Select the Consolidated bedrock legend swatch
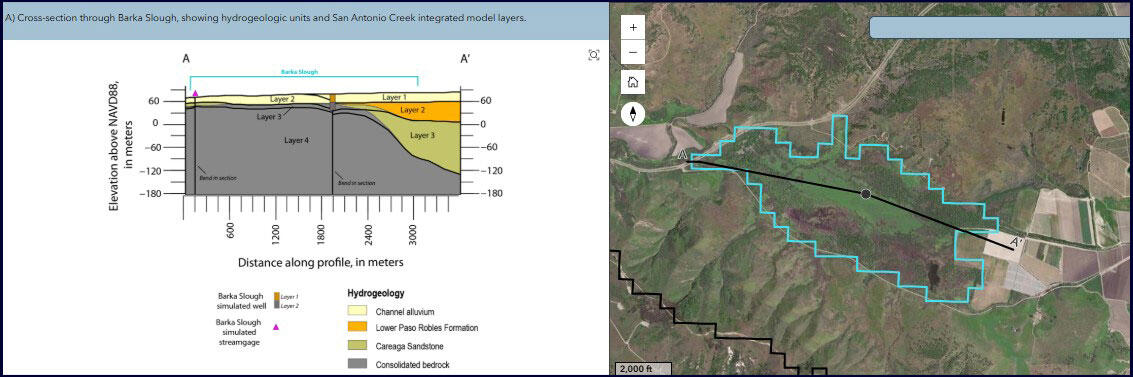Screen dimensions: 1133x377 pos(357,364)
